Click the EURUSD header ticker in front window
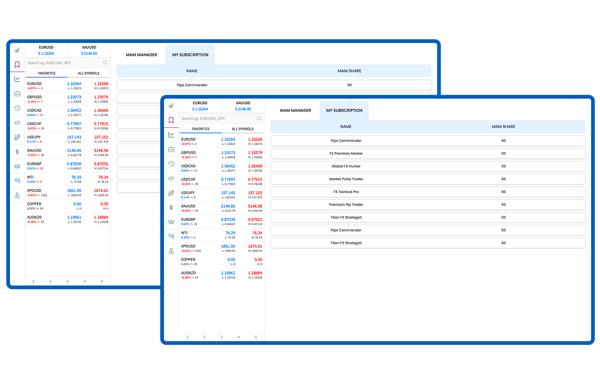Screen dimensions: 600x384 pyautogui.click(x=200, y=106)
